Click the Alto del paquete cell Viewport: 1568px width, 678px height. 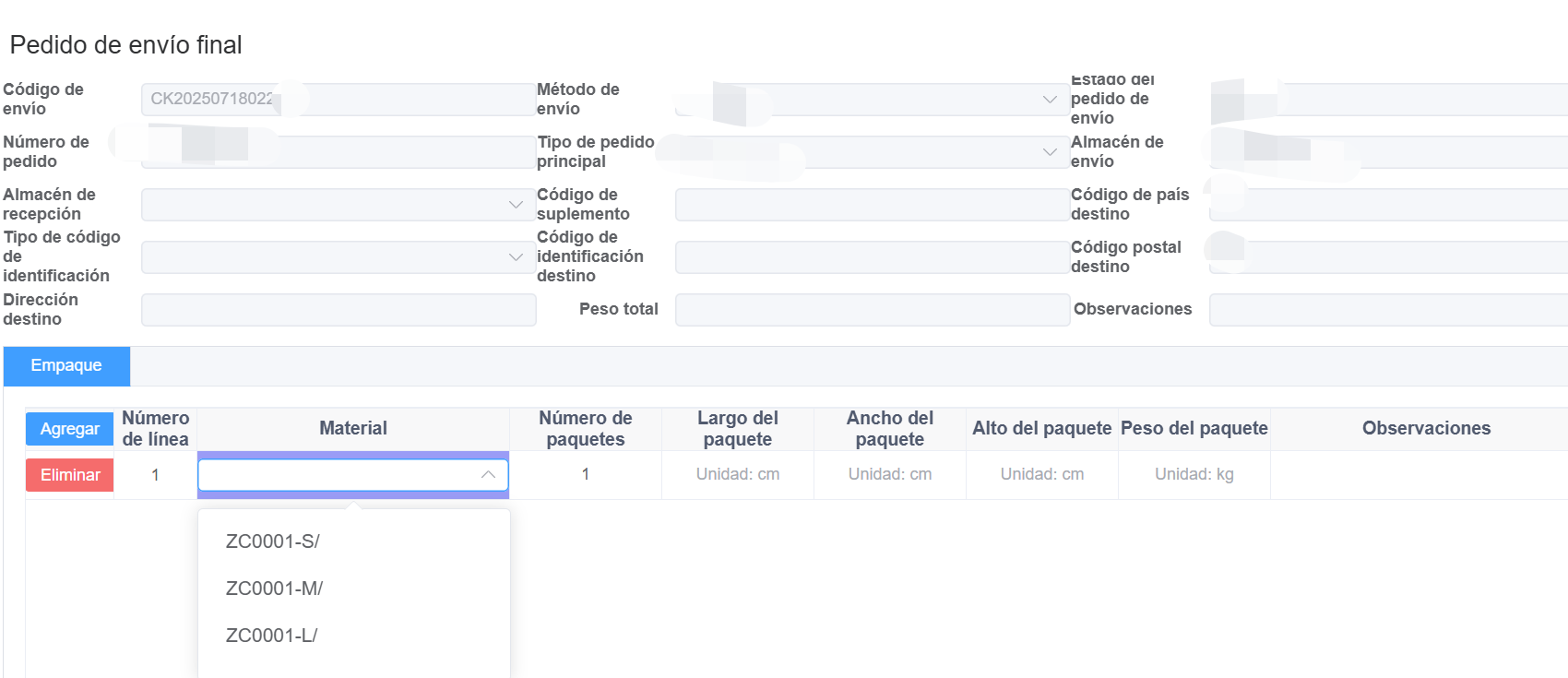tap(1041, 475)
